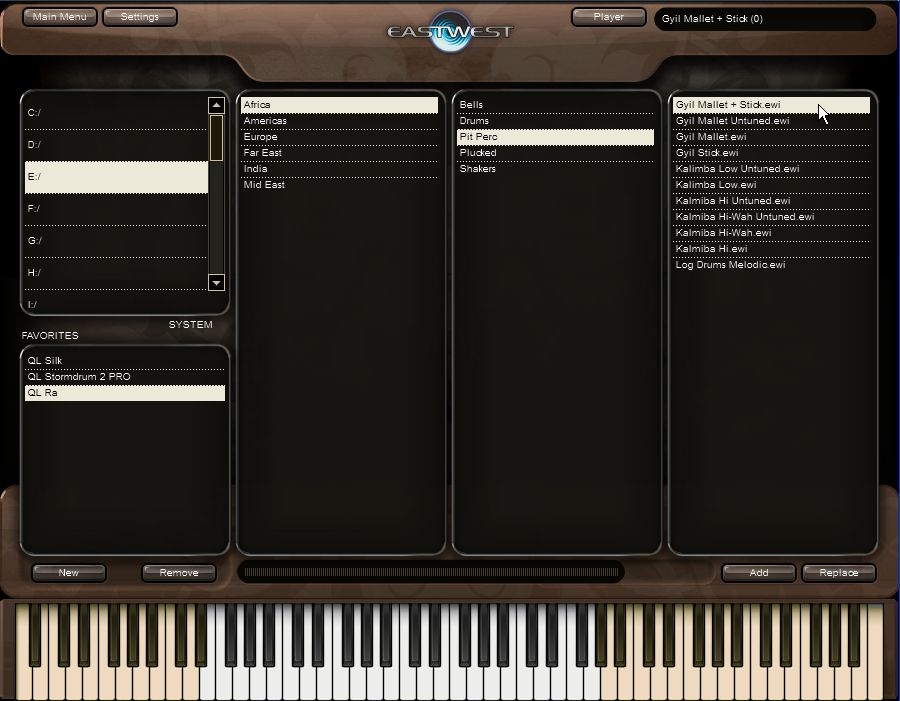The width and height of the screenshot is (900, 701).
Task: Select Kalmiba Hi-Wah.ewi instrument
Action: pyautogui.click(x=771, y=233)
